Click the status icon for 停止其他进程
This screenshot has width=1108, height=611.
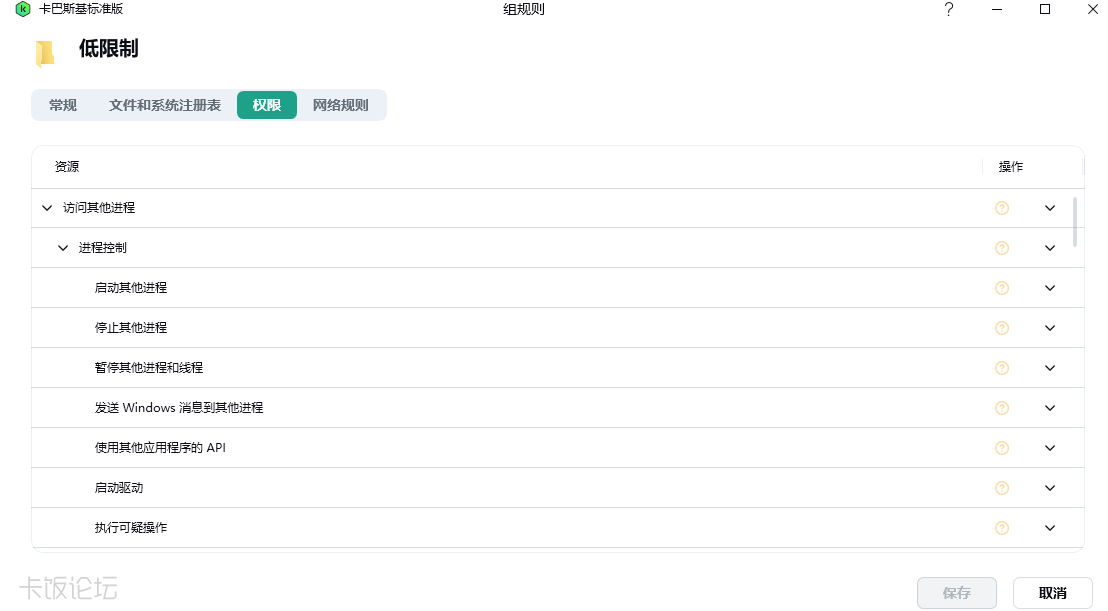coord(1001,328)
